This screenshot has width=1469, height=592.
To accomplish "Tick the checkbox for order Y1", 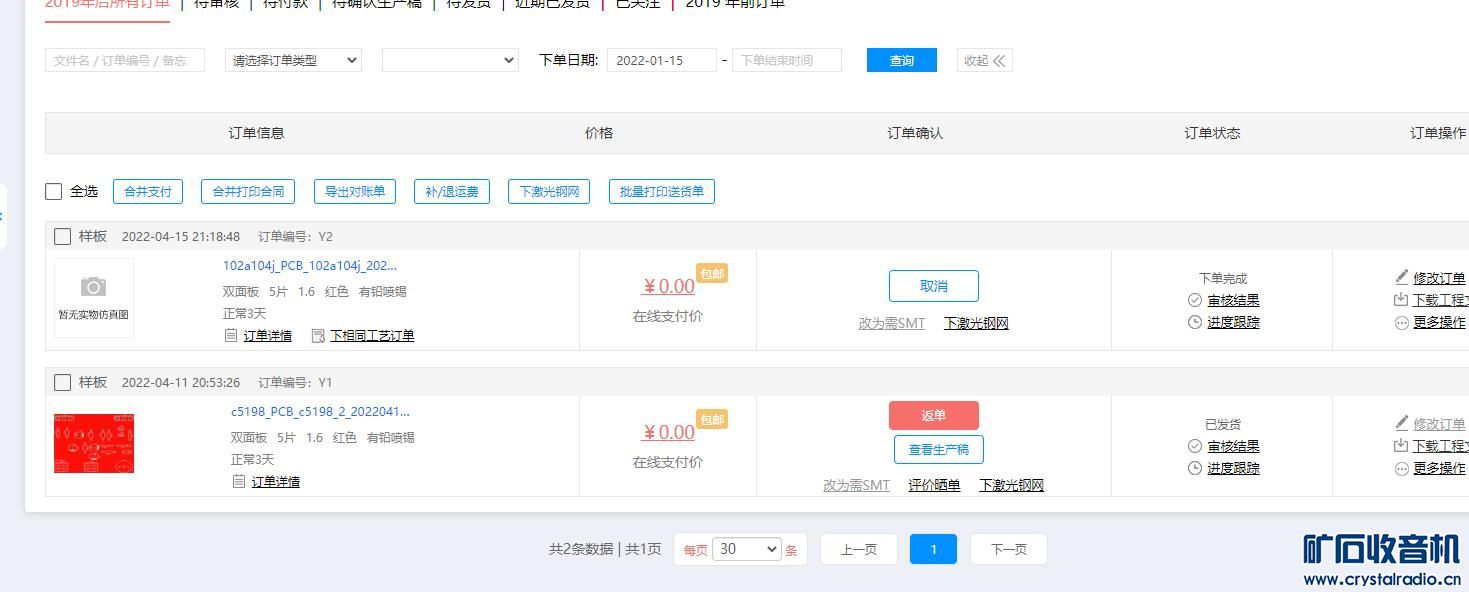I will pos(62,383).
